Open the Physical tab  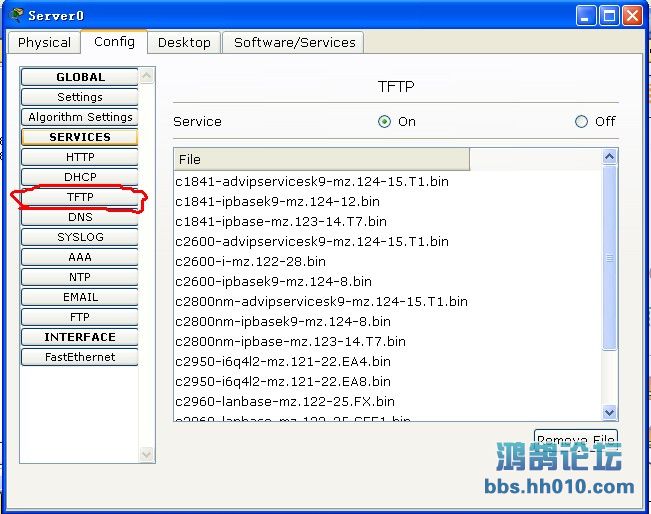(x=44, y=43)
